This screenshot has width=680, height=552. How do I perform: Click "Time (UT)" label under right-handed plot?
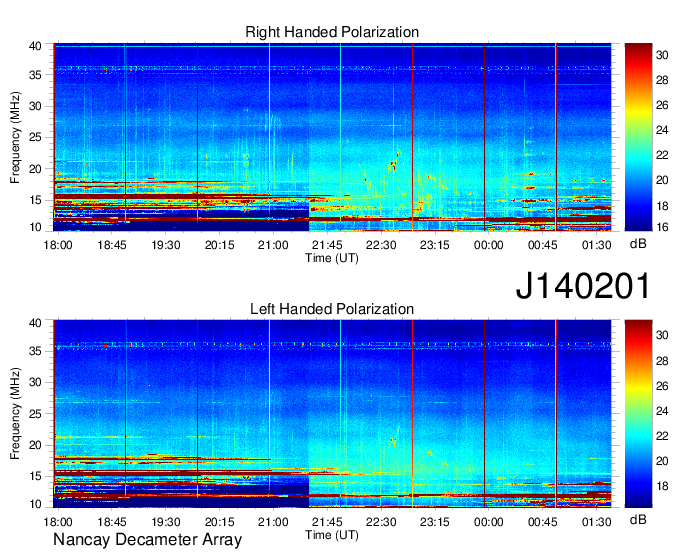332,258
